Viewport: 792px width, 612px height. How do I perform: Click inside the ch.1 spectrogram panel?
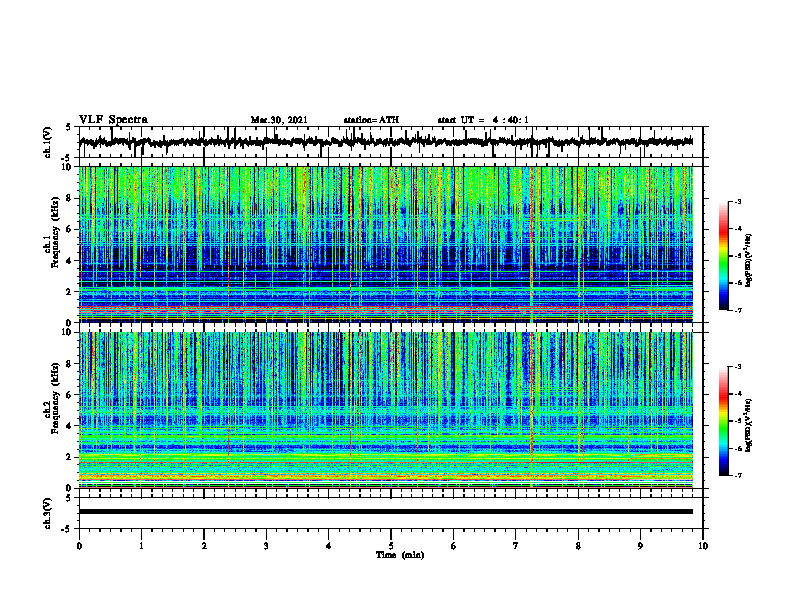(x=385, y=244)
